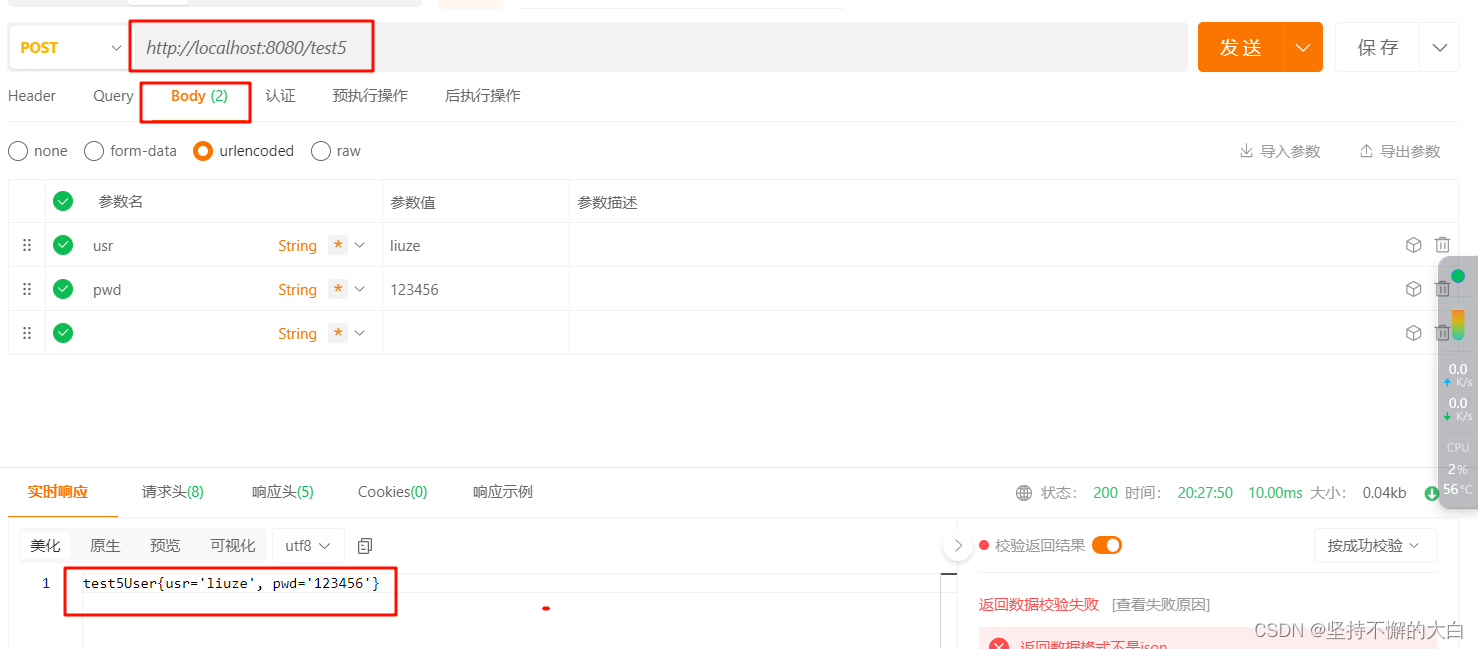Open the 后执行操作 post-execution tab
Image resolution: width=1478 pixels, height=649 pixels.
[482, 96]
